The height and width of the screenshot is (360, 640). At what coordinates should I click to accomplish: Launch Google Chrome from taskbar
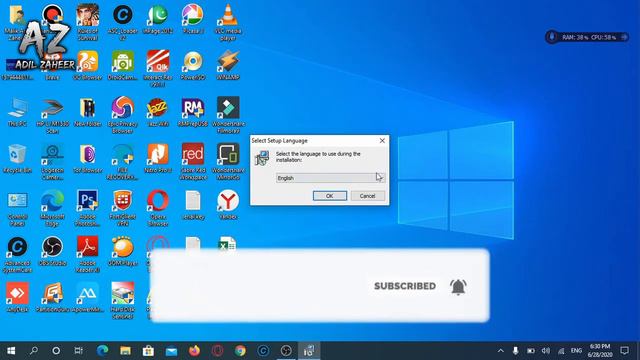(x=240, y=351)
